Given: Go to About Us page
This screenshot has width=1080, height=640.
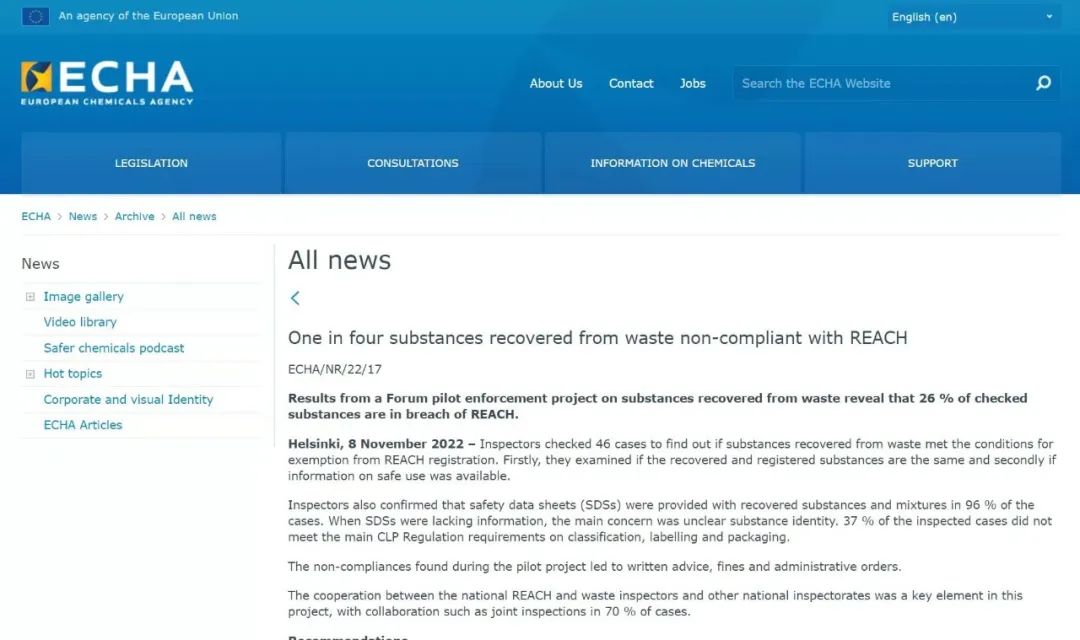Looking at the screenshot, I should (555, 84).
